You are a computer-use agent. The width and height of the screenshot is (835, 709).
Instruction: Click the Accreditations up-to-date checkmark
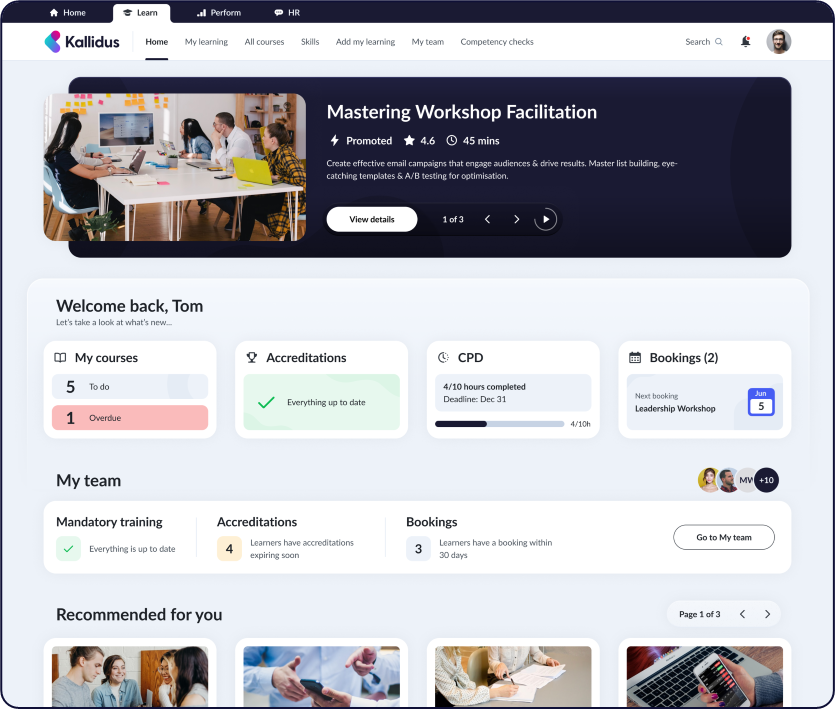pos(266,402)
